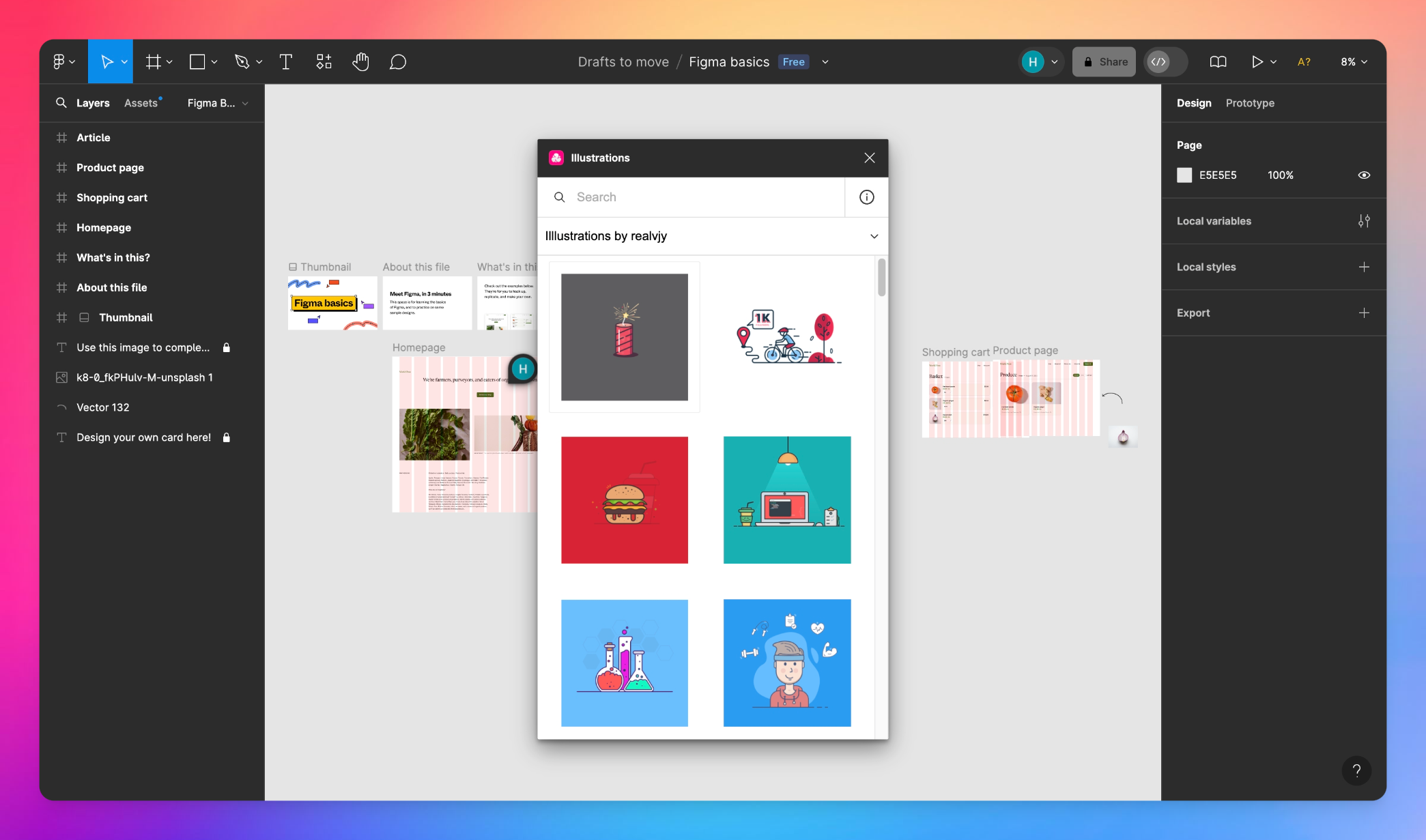
Task: Click Drafts to move breadcrumb
Action: [623, 62]
